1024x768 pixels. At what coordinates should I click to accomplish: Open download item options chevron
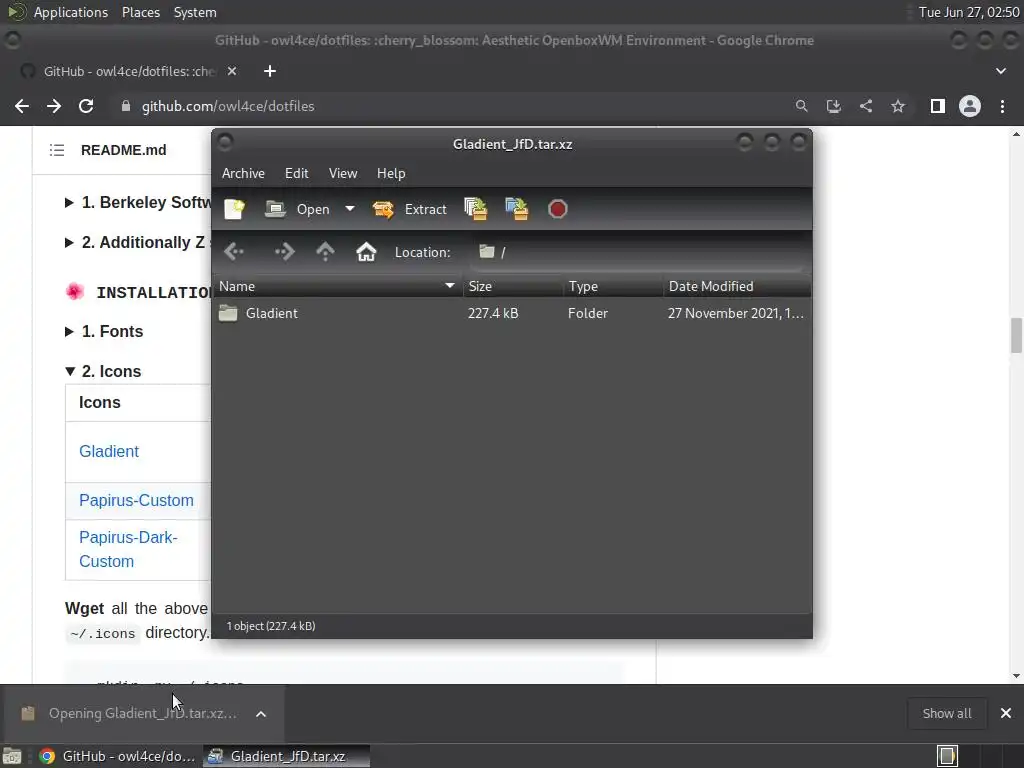(x=261, y=714)
